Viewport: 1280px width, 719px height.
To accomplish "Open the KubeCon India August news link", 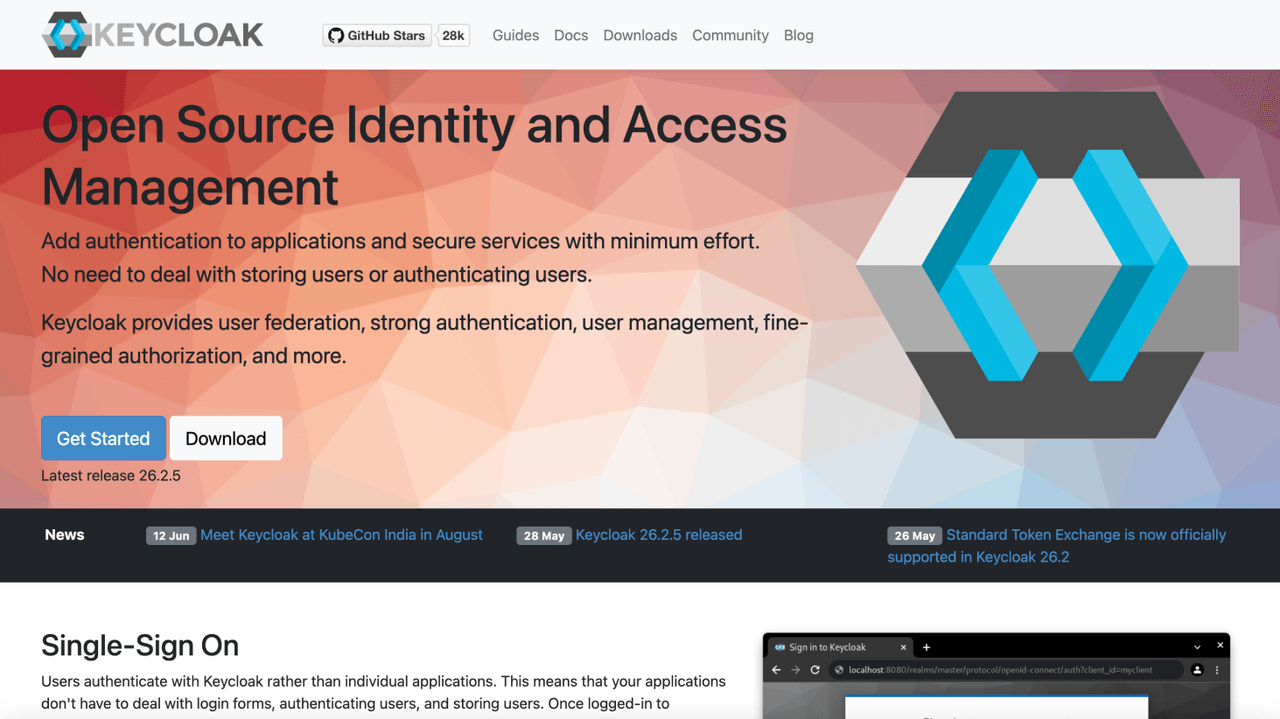I will (341, 534).
